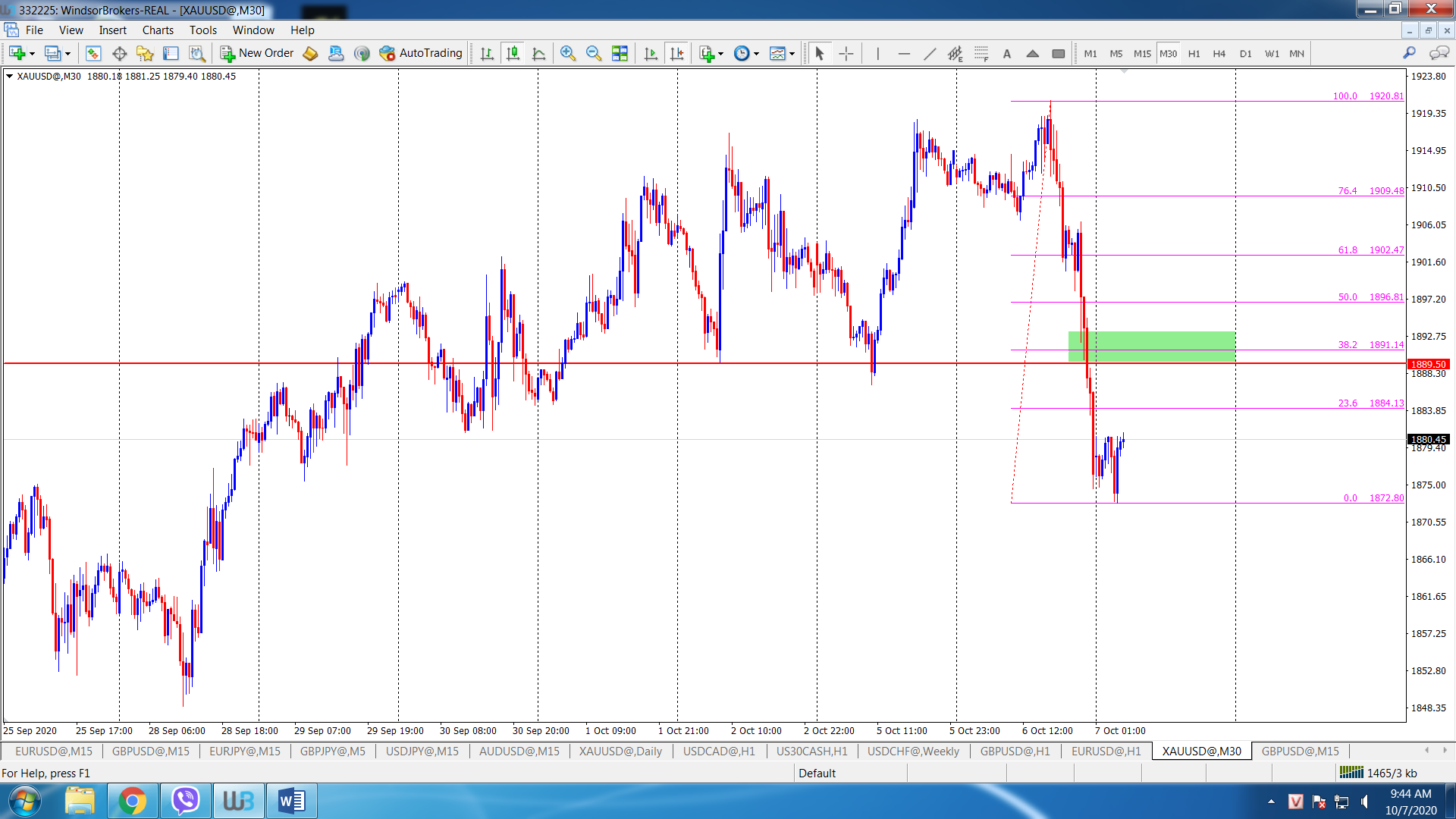Image resolution: width=1456 pixels, height=819 pixels.
Task: Select the H1 timeframe button
Action: tap(1194, 54)
